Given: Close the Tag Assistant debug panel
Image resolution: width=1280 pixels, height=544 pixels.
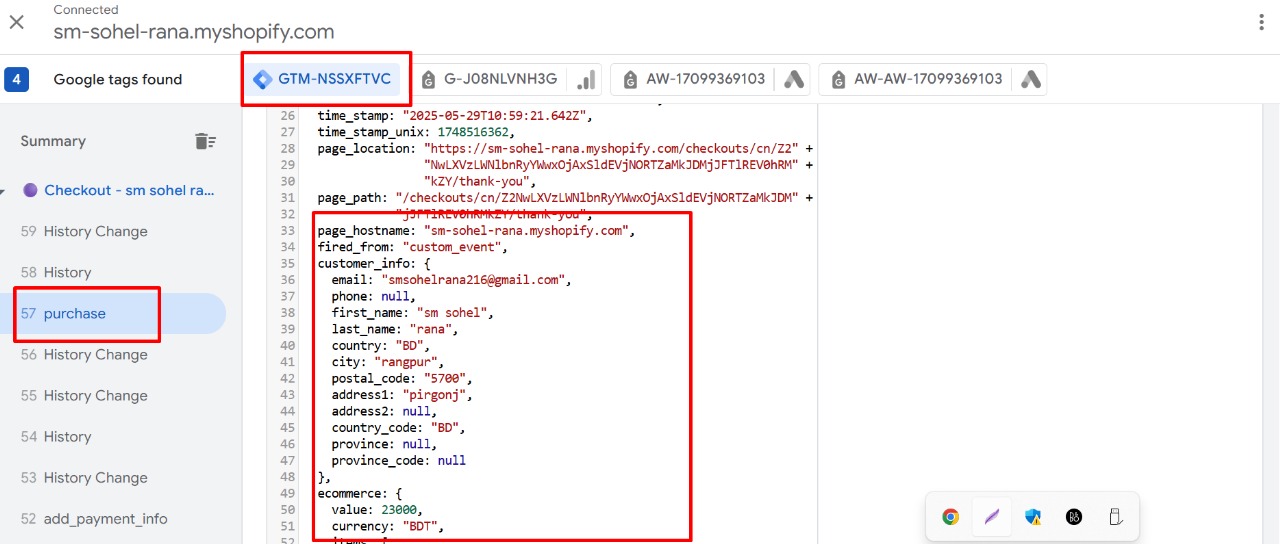Looking at the screenshot, I should [x=17, y=22].
